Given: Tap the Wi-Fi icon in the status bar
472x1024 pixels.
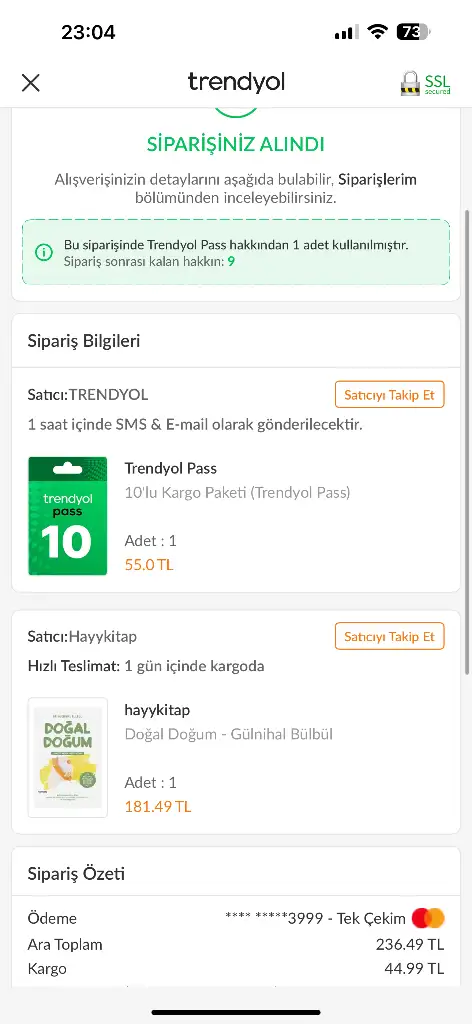Looking at the screenshot, I should [x=377, y=32].
